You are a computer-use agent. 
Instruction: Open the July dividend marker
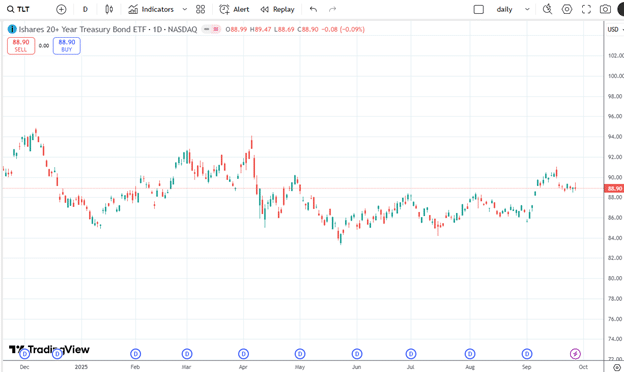pos(411,353)
